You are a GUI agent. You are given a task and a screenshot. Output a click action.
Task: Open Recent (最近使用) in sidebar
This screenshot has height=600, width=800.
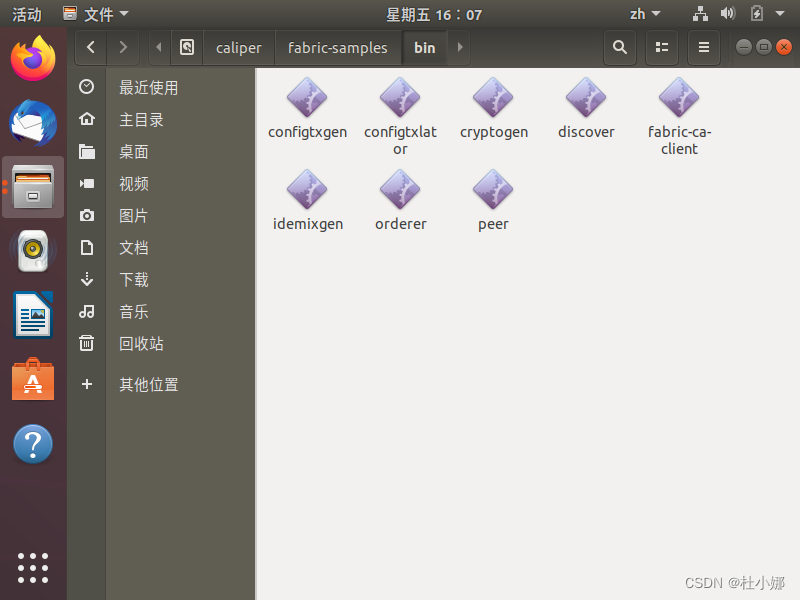pos(161,87)
